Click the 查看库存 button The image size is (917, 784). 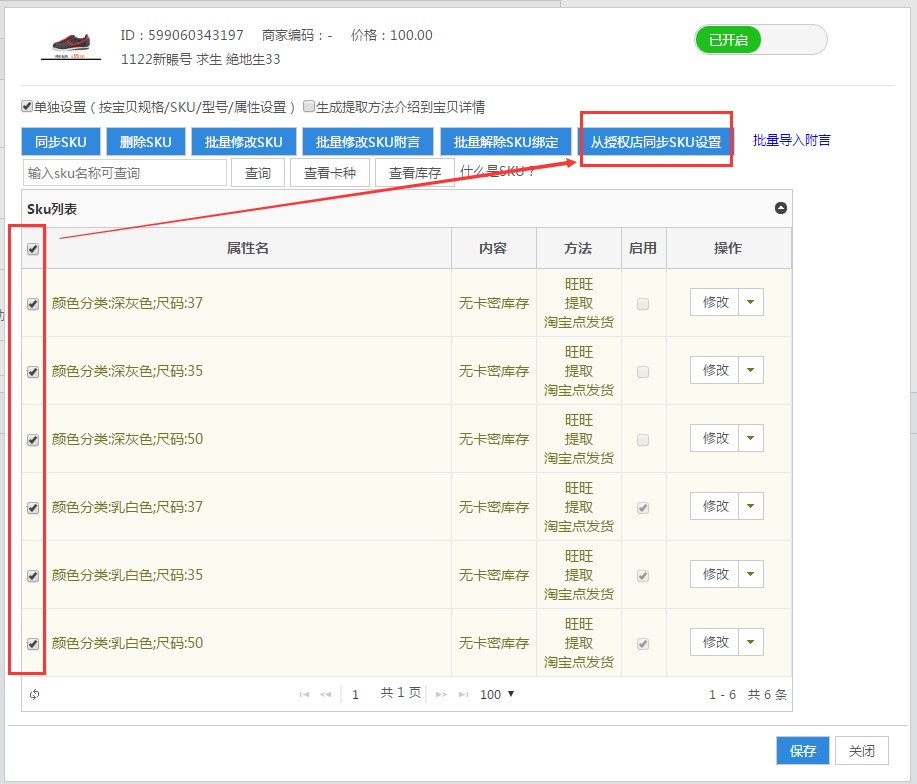click(414, 173)
